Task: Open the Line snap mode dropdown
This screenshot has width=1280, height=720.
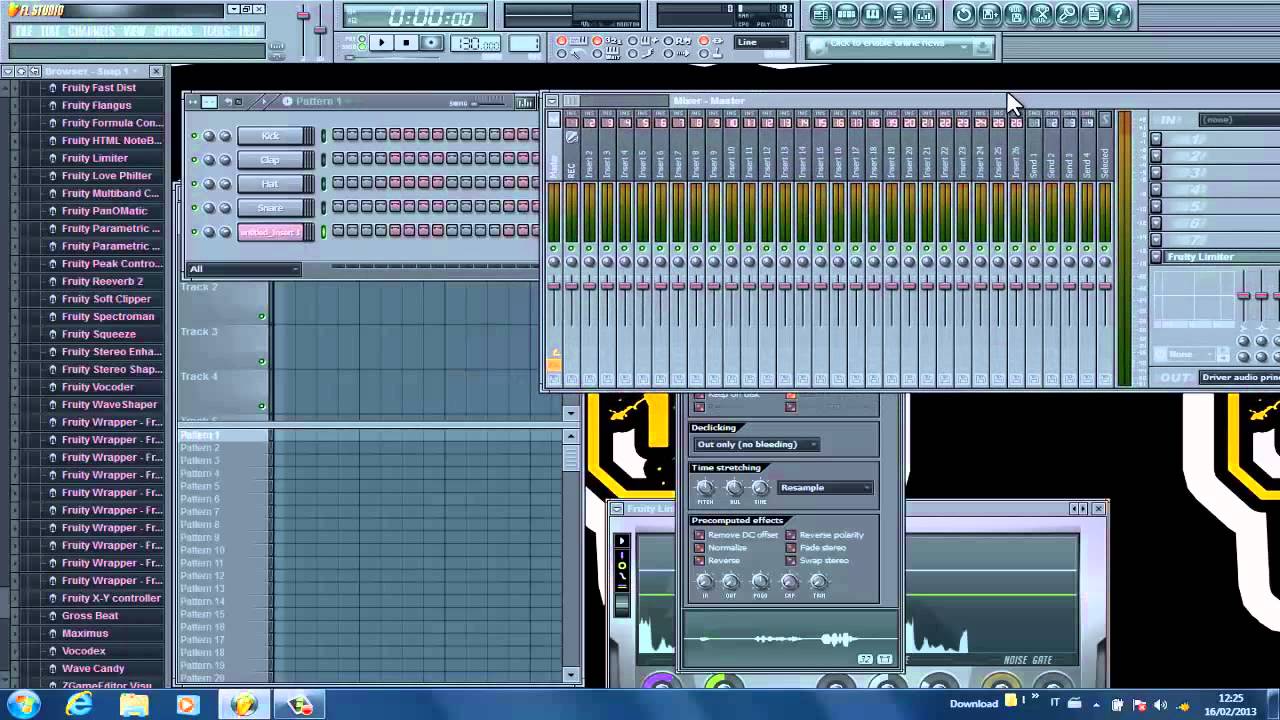Action: pos(761,42)
